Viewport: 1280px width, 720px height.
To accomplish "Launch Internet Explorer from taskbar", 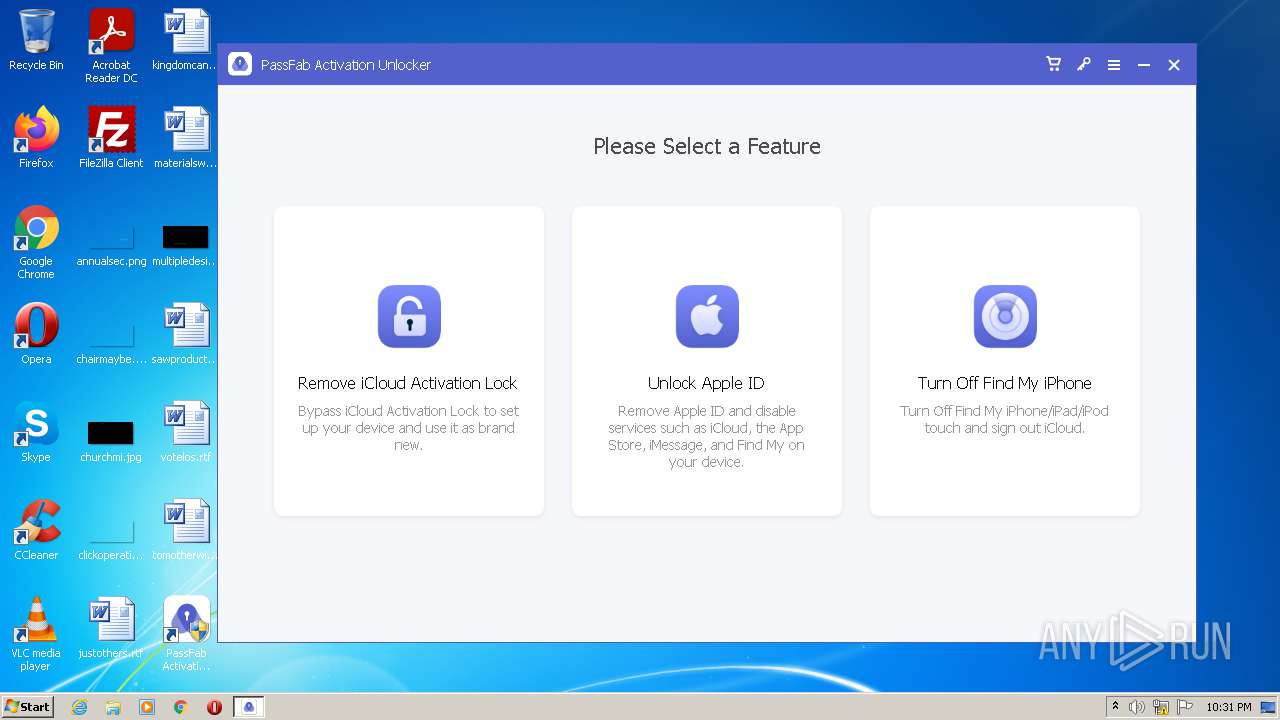I will [x=79, y=707].
